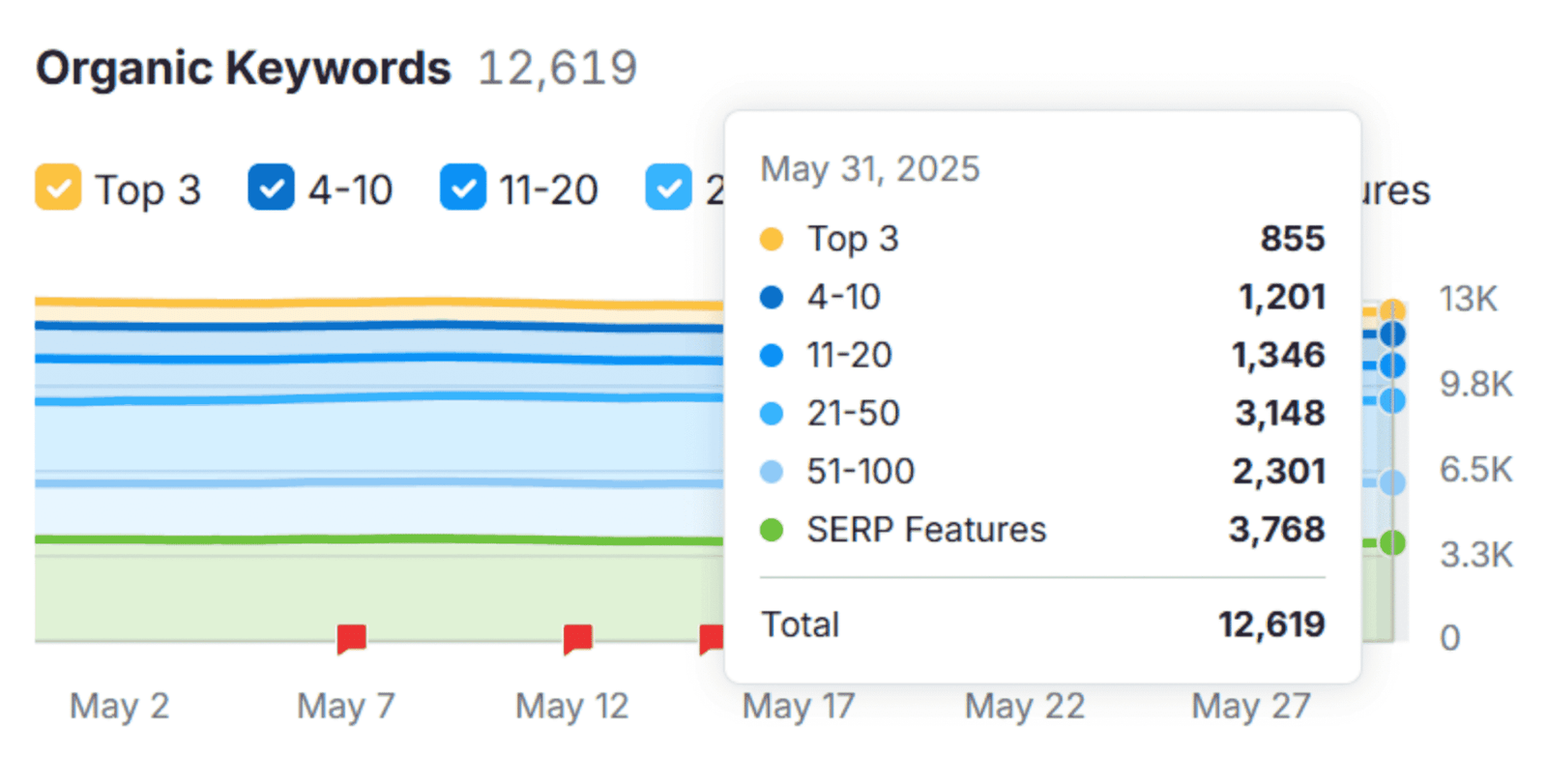Open the red flag note above May 7
Screen dimensions: 1547x784
click(351, 638)
